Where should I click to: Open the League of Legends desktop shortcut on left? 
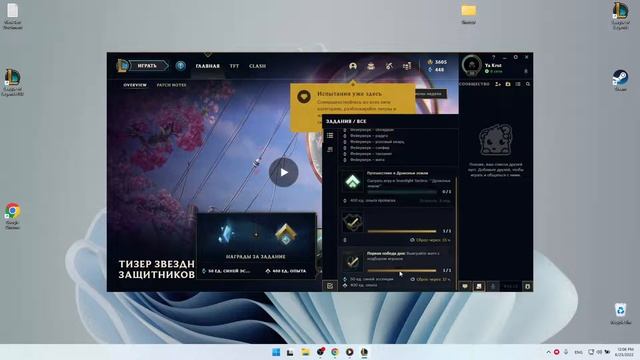(x=12, y=83)
